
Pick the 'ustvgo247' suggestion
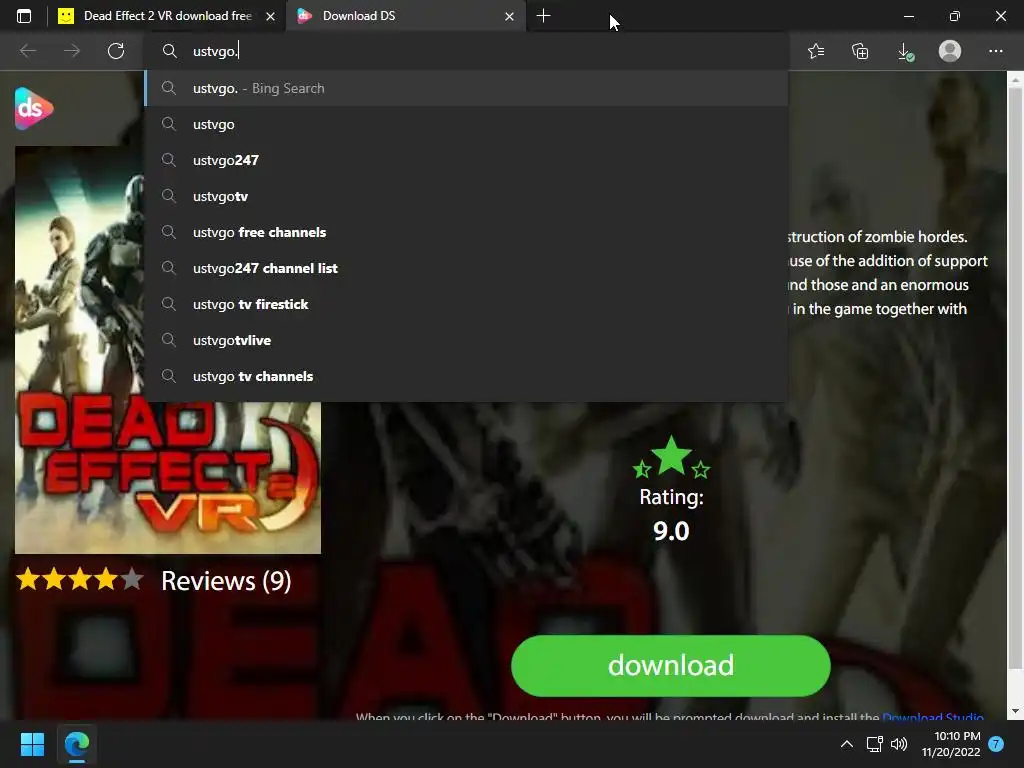click(x=466, y=160)
